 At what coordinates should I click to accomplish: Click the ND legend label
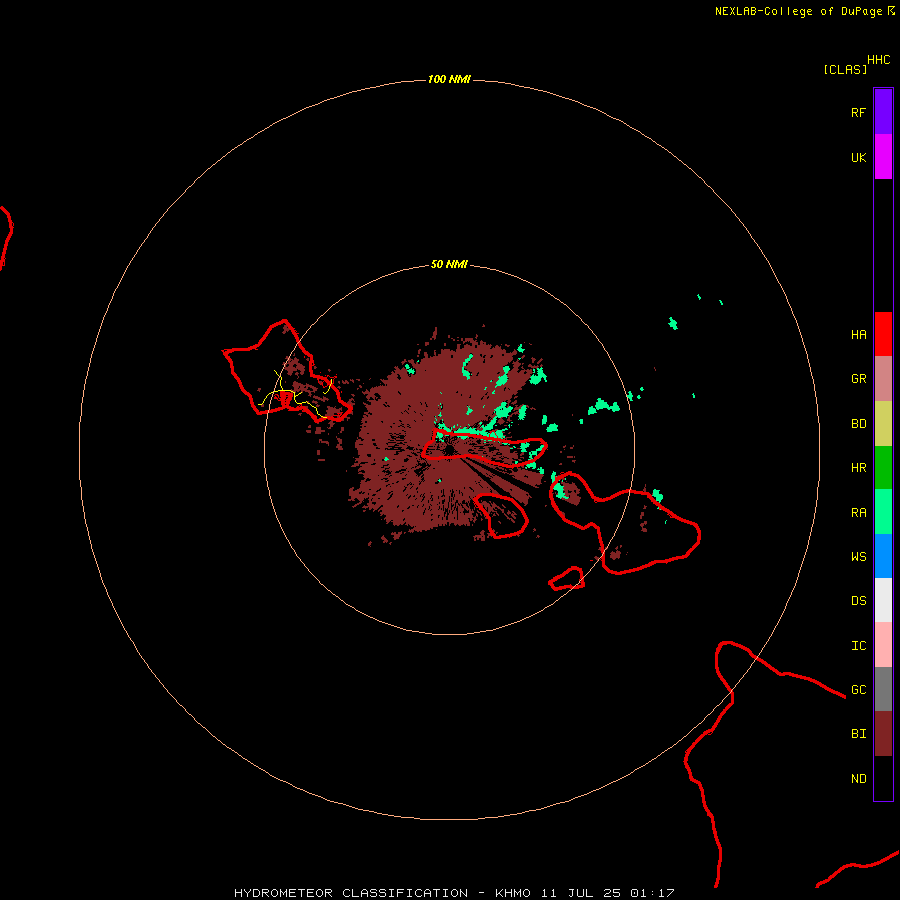click(859, 779)
